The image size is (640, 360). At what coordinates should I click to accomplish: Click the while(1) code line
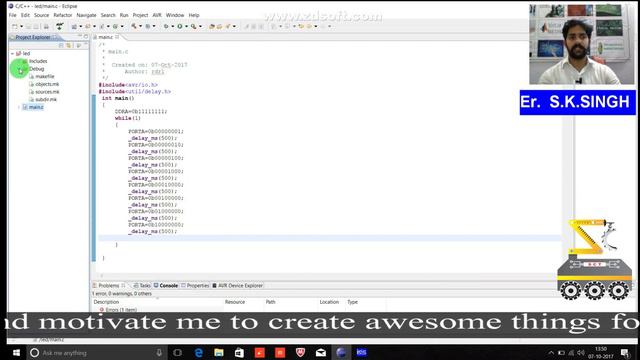[x=128, y=118]
